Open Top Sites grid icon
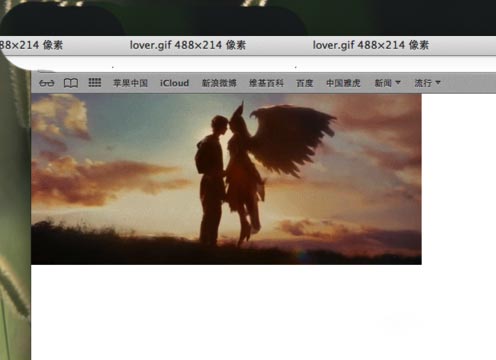The image size is (496, 360). pyautogui.click(x=95, y=82)
